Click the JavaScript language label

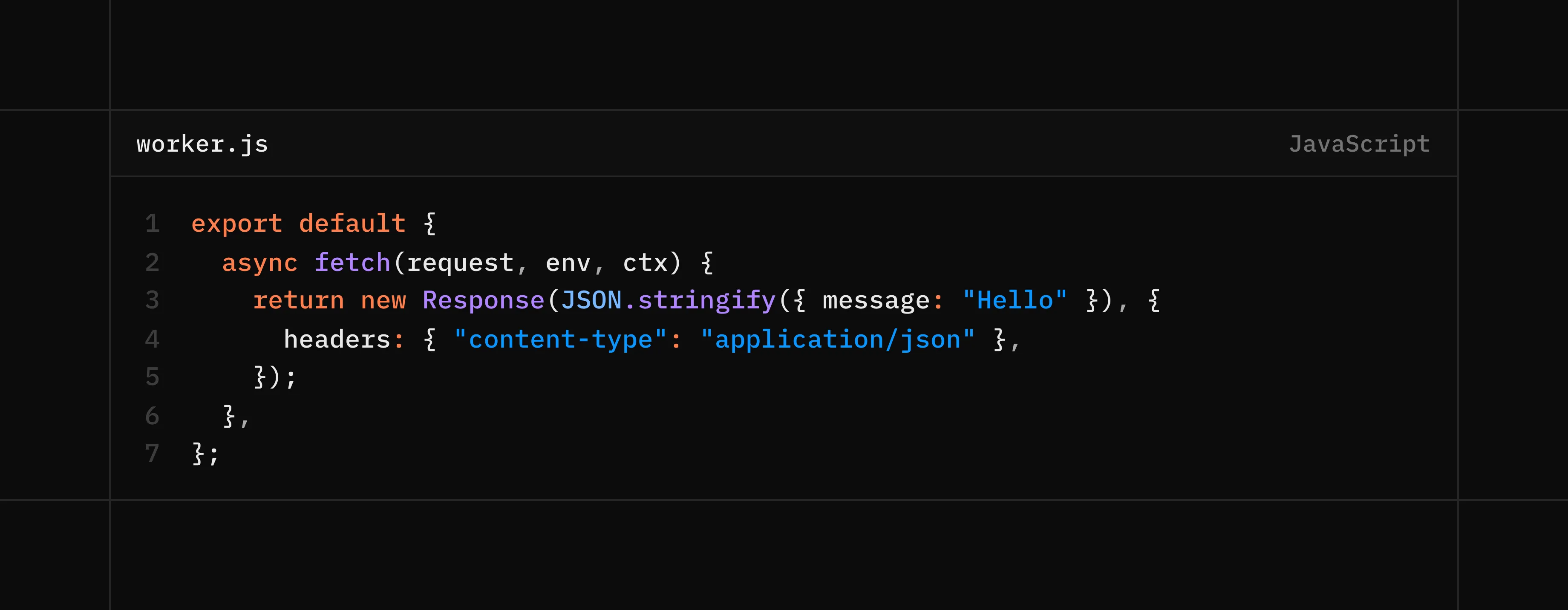[x=1359, y=144]
